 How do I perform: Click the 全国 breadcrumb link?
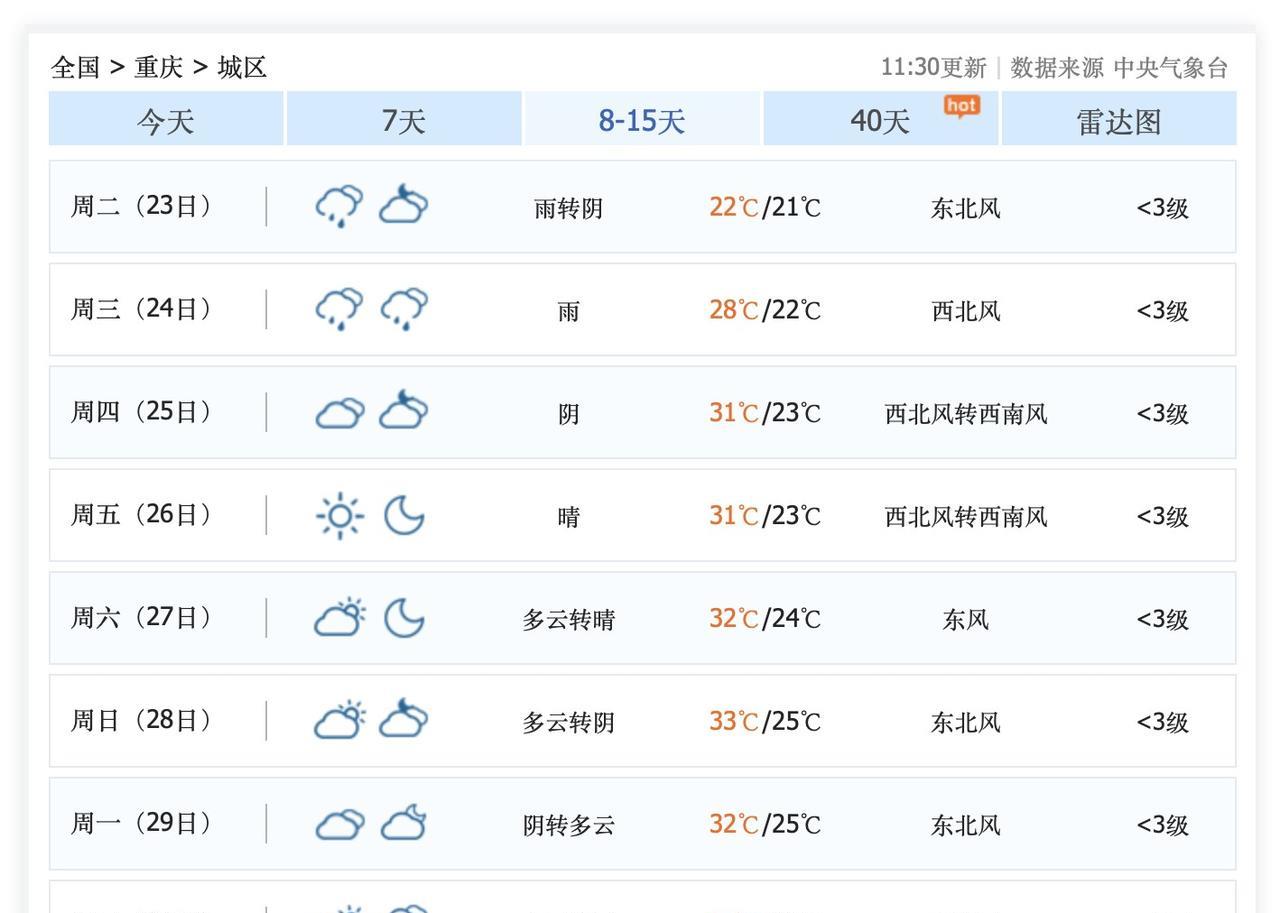pyautogui.click(x=76, y=67)
